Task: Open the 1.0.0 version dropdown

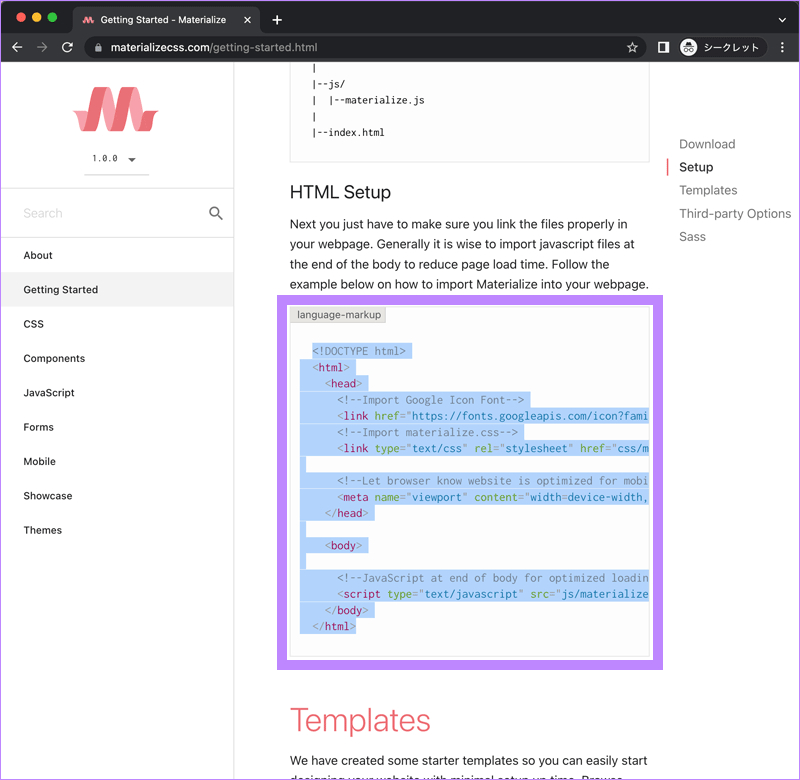Action: [x=116, y=159]
